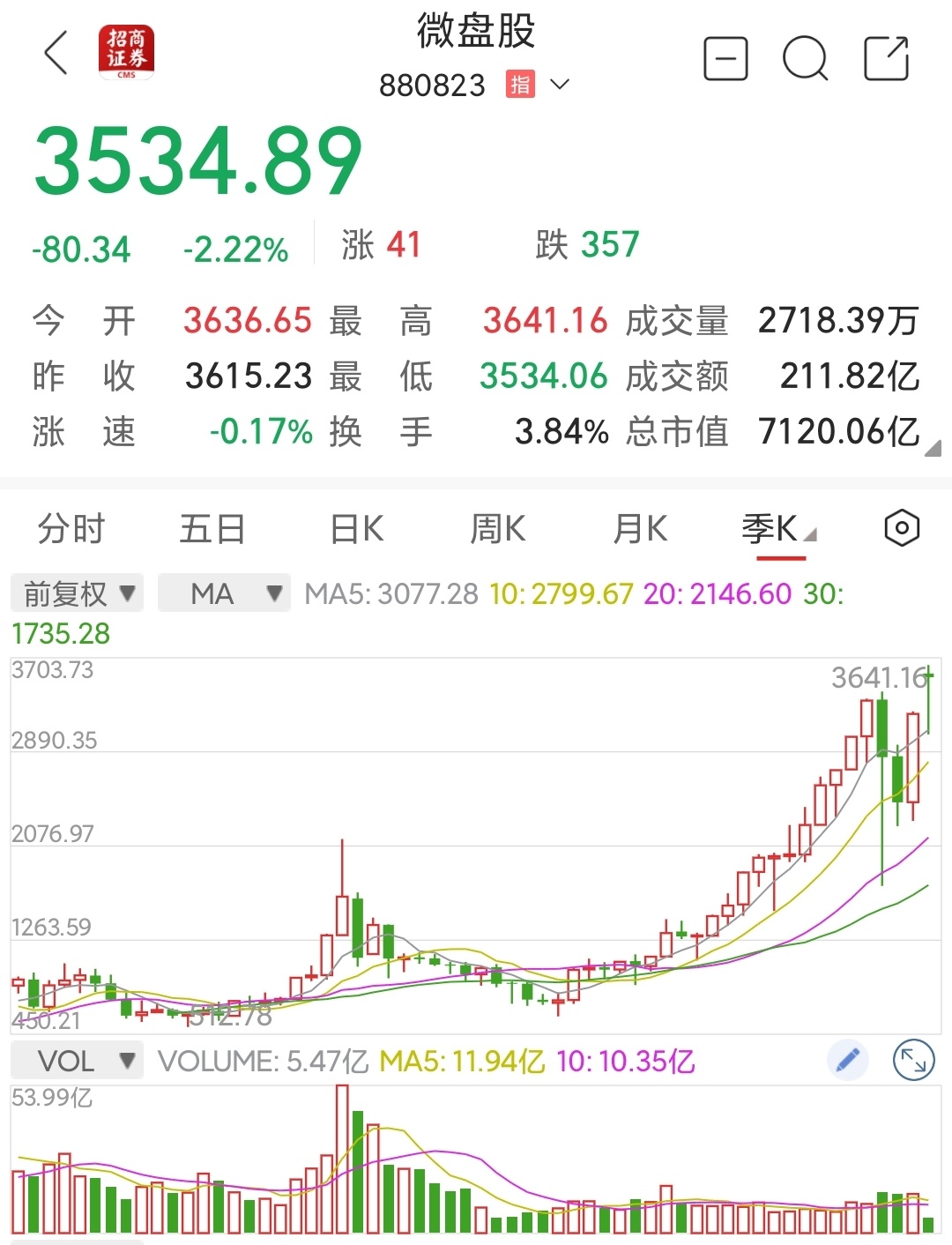Open the chart settings gear icon
The image size is (952, 1245).
point(901,527)
